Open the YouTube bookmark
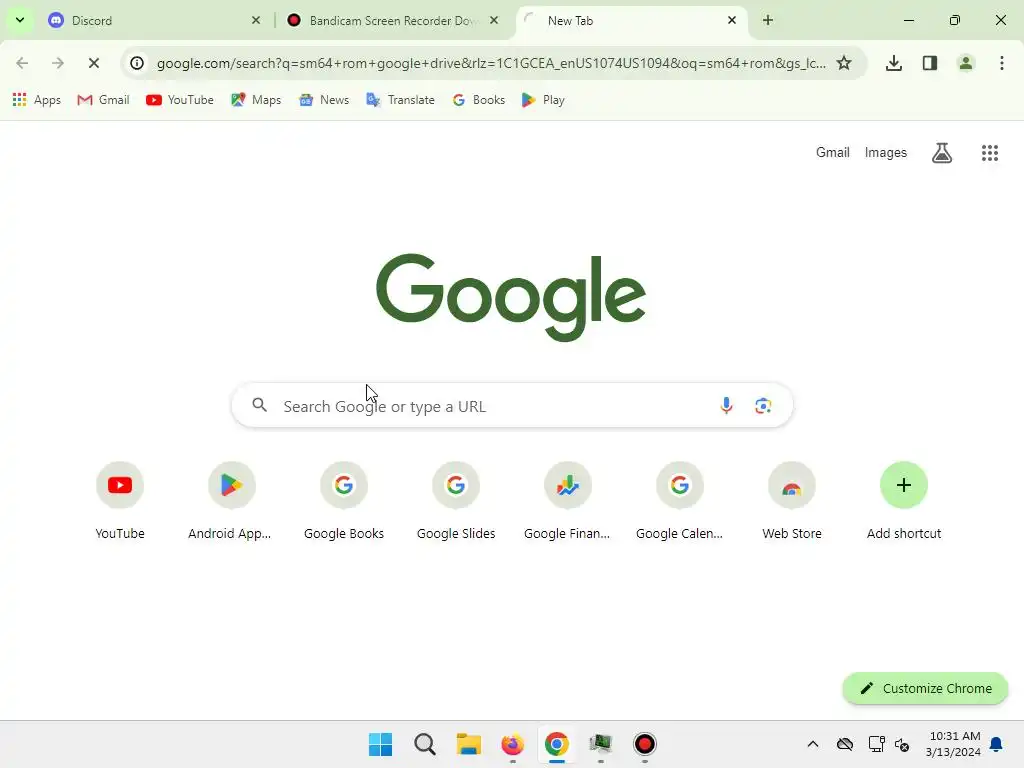1024x768 pixels. tap(180, 100)
